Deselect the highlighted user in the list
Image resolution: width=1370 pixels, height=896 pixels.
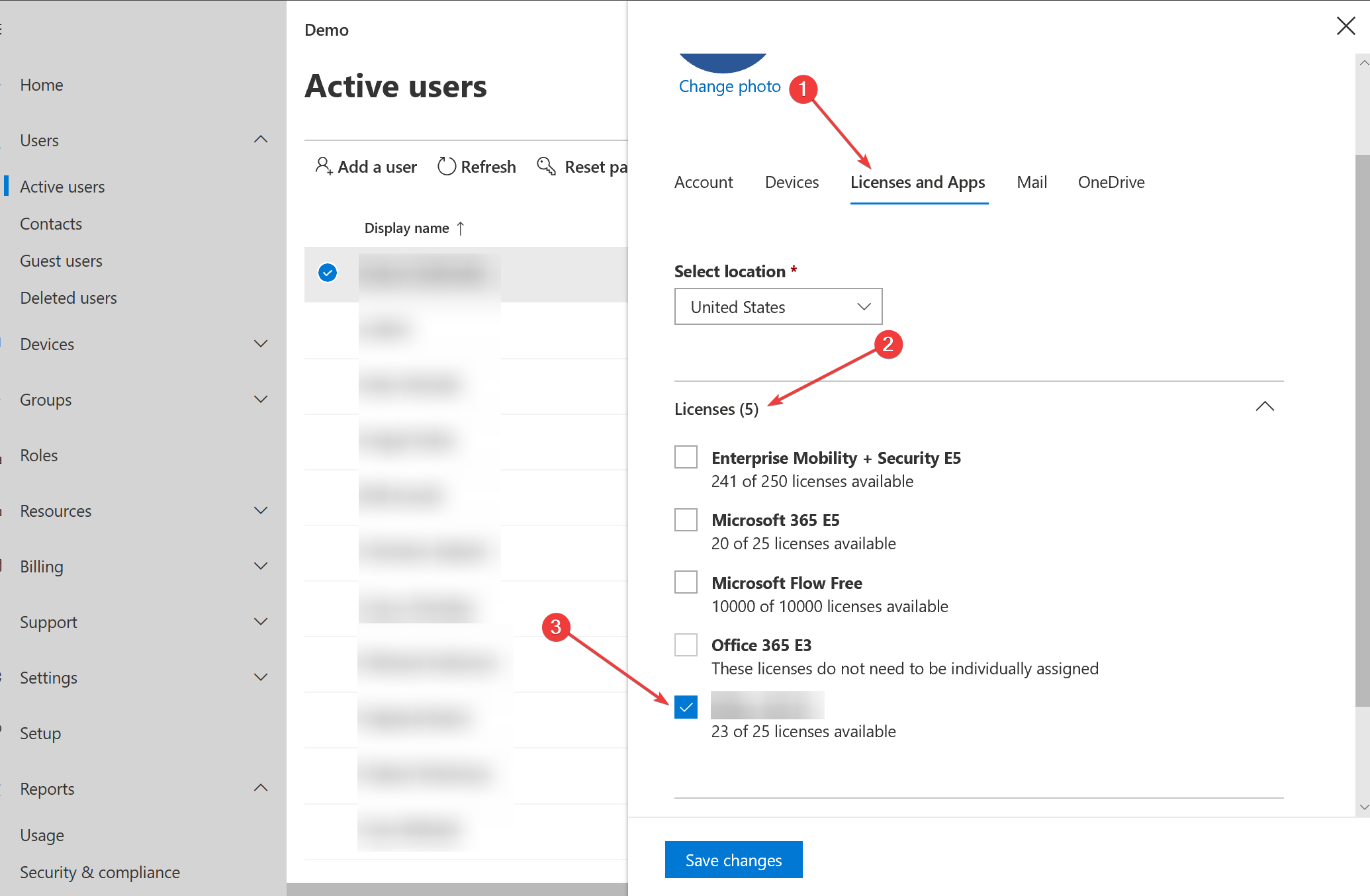click(327, 272)
